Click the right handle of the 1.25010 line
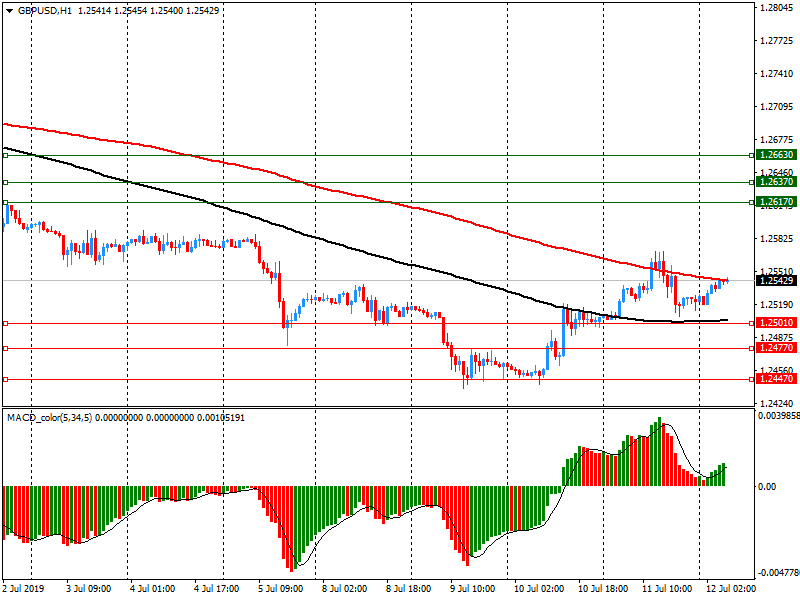This screenshot has height=600, width=800. point(752,323)
